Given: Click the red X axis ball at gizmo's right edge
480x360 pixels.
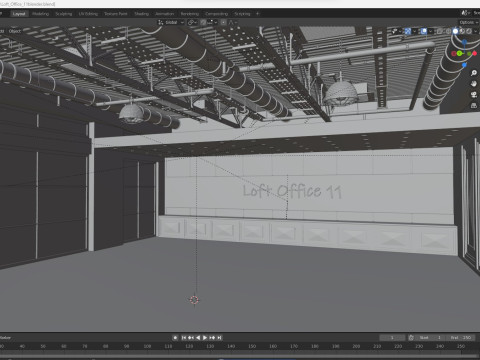Looking at the screenshot, I should point(475,53).
